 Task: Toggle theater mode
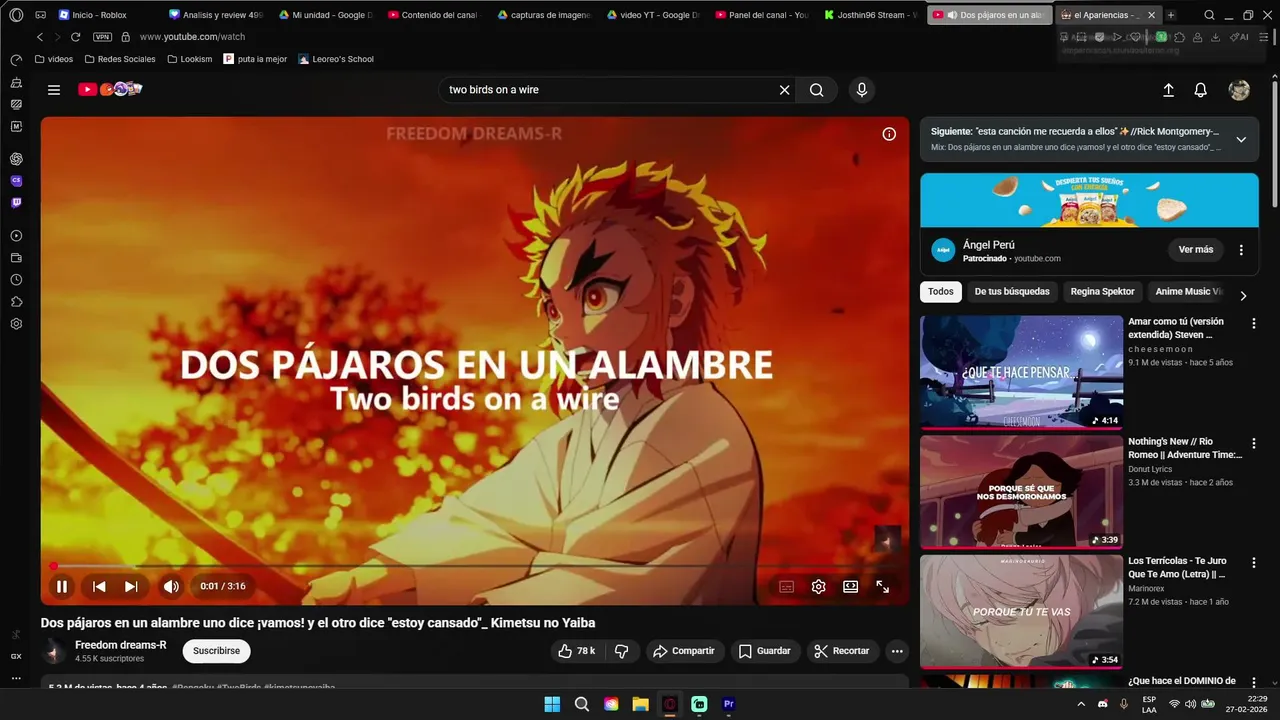(850, 587)
